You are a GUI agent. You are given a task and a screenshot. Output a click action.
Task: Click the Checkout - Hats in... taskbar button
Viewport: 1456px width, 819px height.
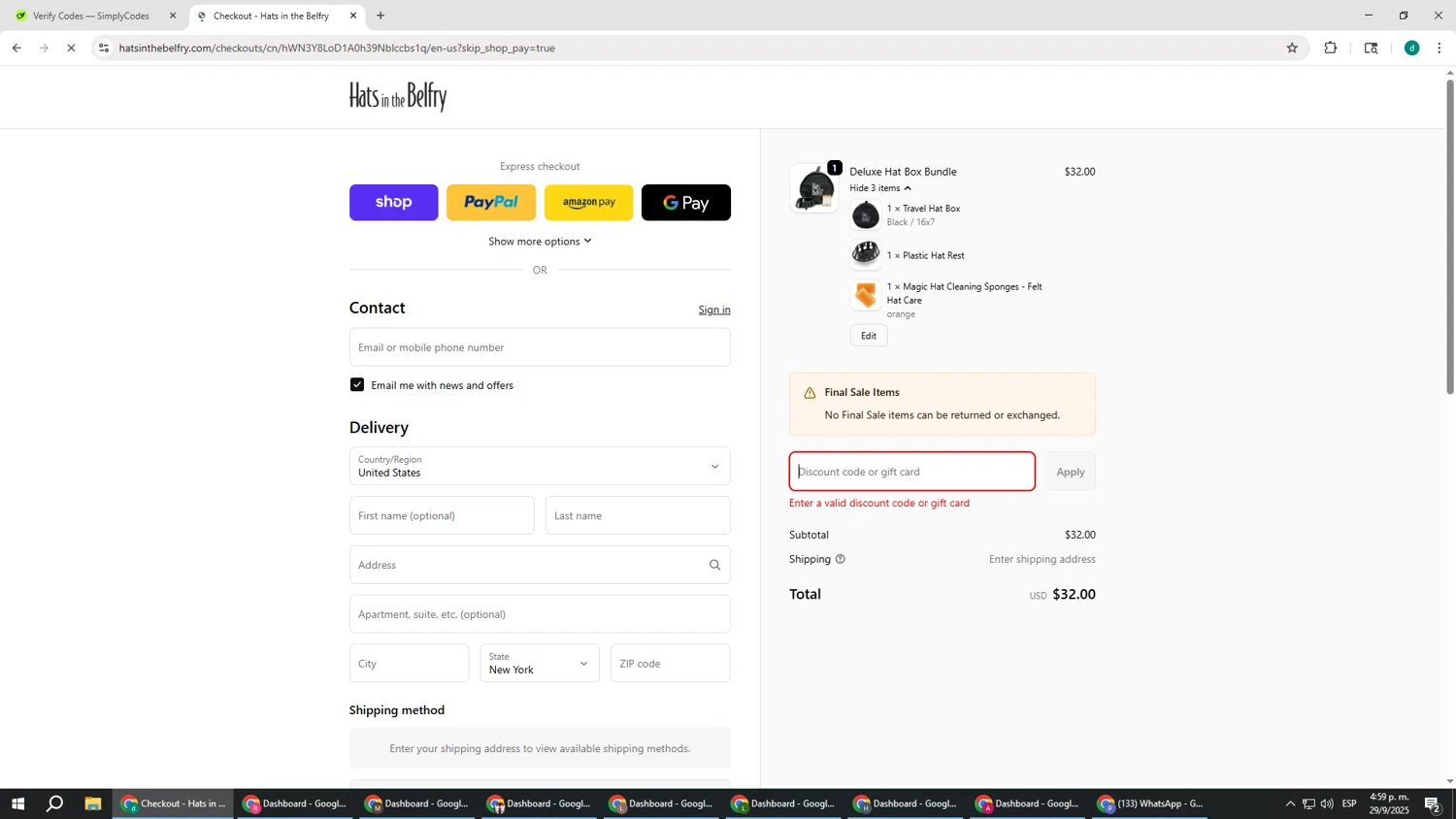click(174, 803)
